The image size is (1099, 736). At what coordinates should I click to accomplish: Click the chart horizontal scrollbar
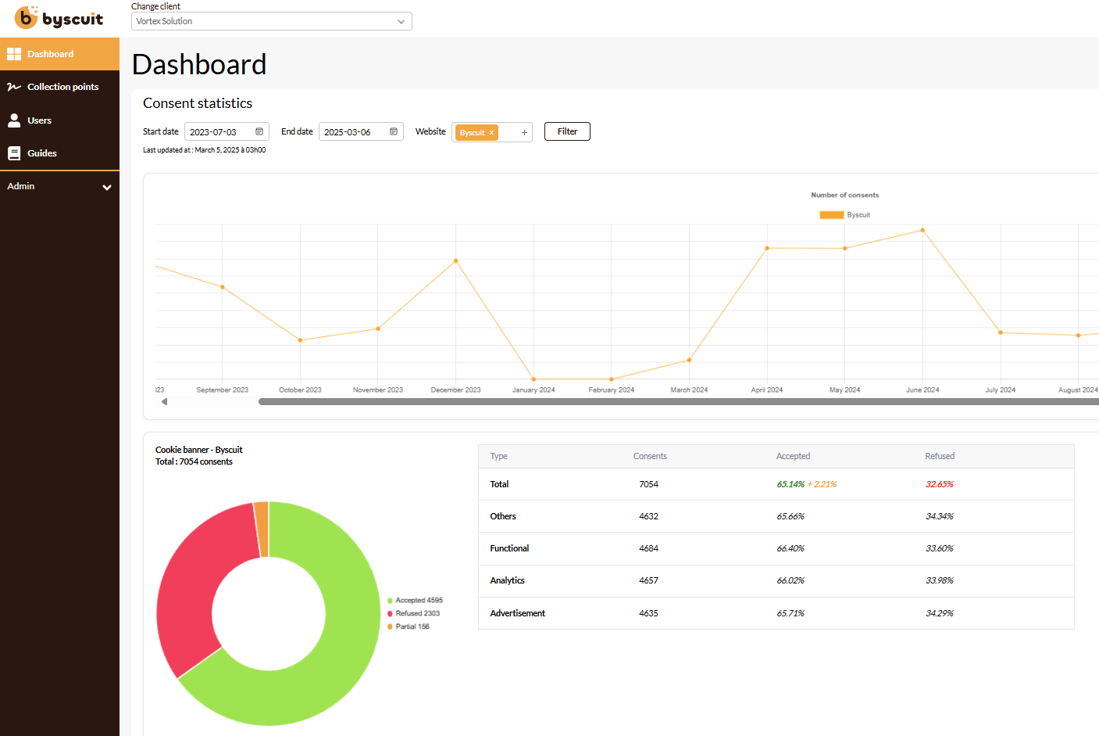pyautogui.click(x=678, y=402)
